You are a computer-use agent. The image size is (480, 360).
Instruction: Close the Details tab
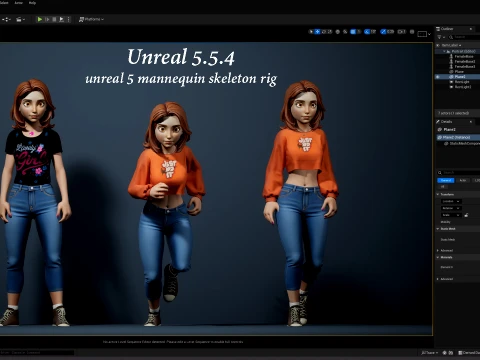point(471,122)
